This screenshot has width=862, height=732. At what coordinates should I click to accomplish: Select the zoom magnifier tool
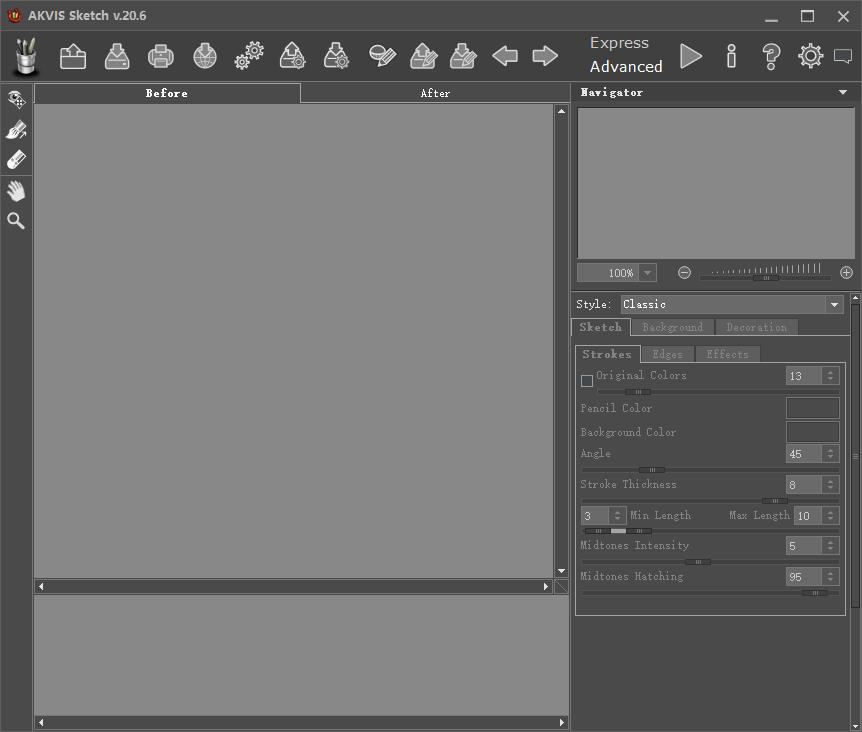(16, 221)
